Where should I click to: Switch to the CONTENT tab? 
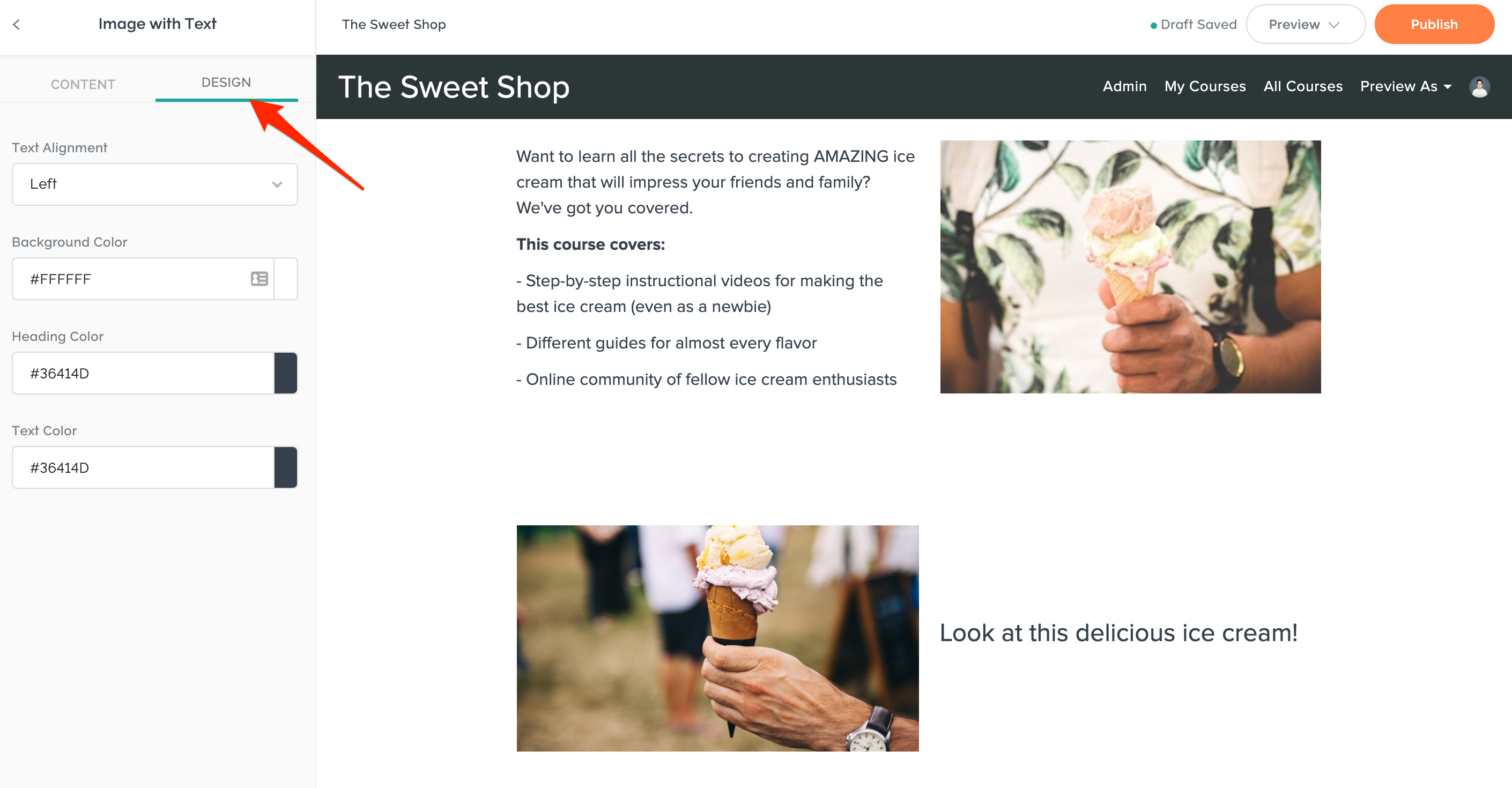[x=83, y=85]
